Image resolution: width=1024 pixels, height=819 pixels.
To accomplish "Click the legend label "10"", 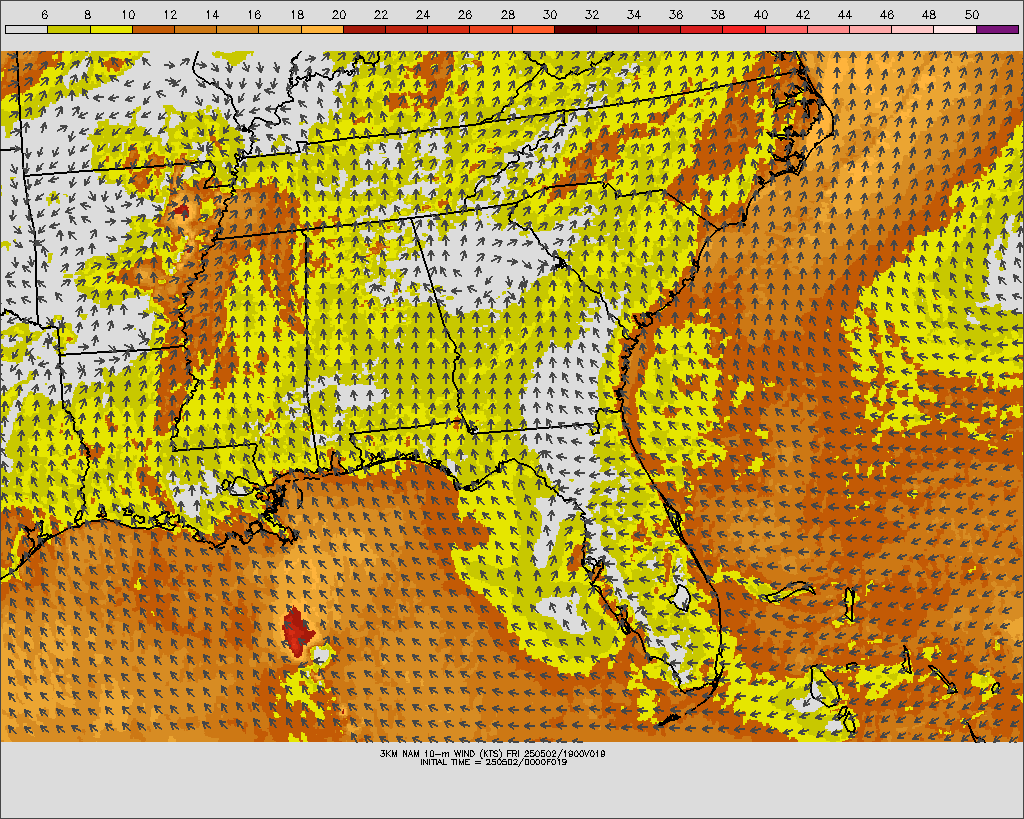I will pos(128,14).
